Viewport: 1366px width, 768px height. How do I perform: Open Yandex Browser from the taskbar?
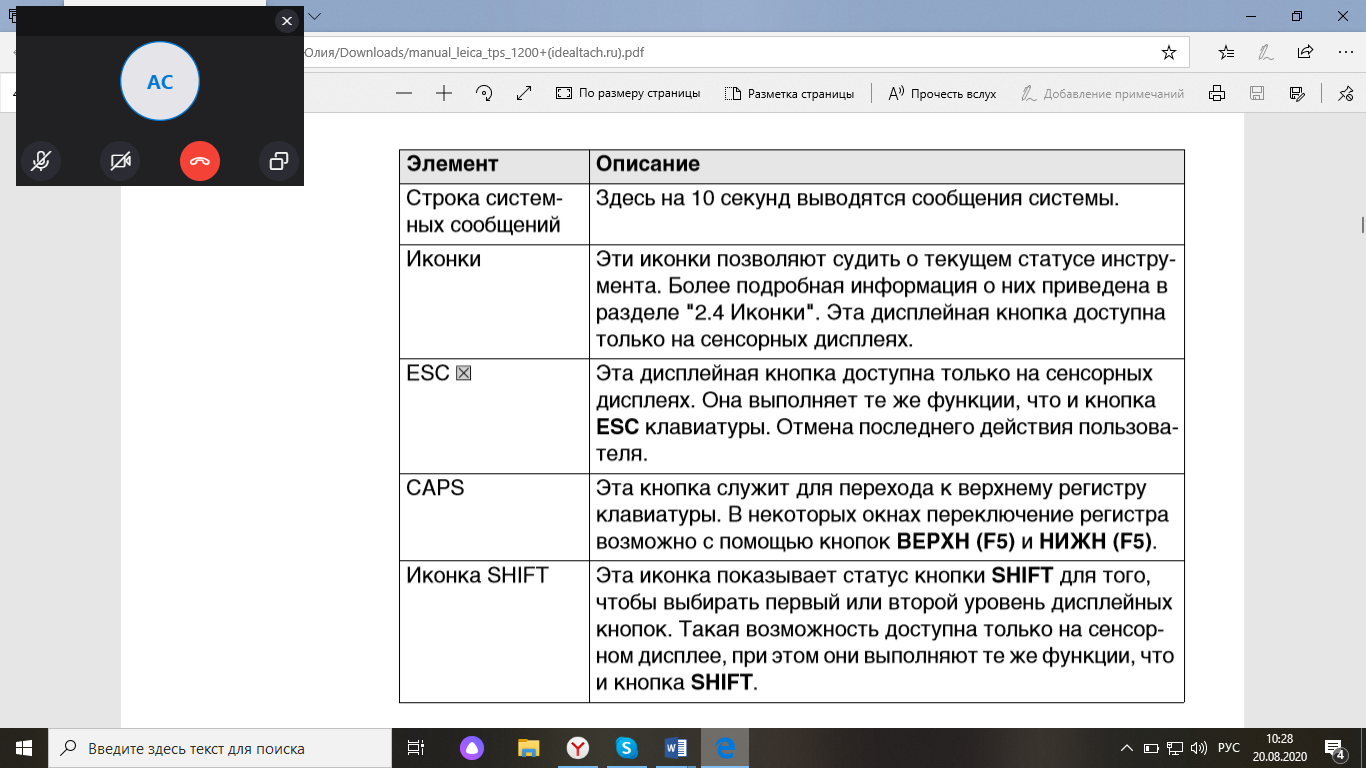coord(578,748)
